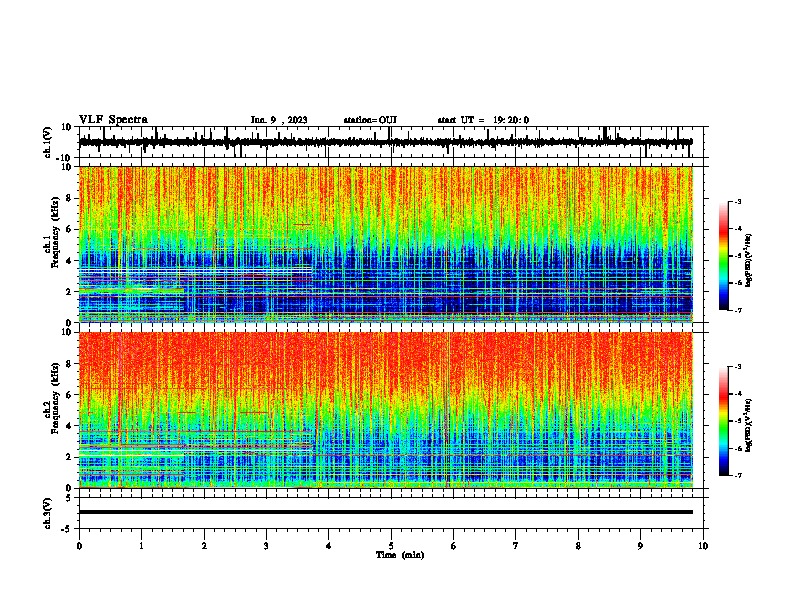Click the ch.1 voltage waveform trace
Viewport: 792px width, 612px height.
point(386,142)
